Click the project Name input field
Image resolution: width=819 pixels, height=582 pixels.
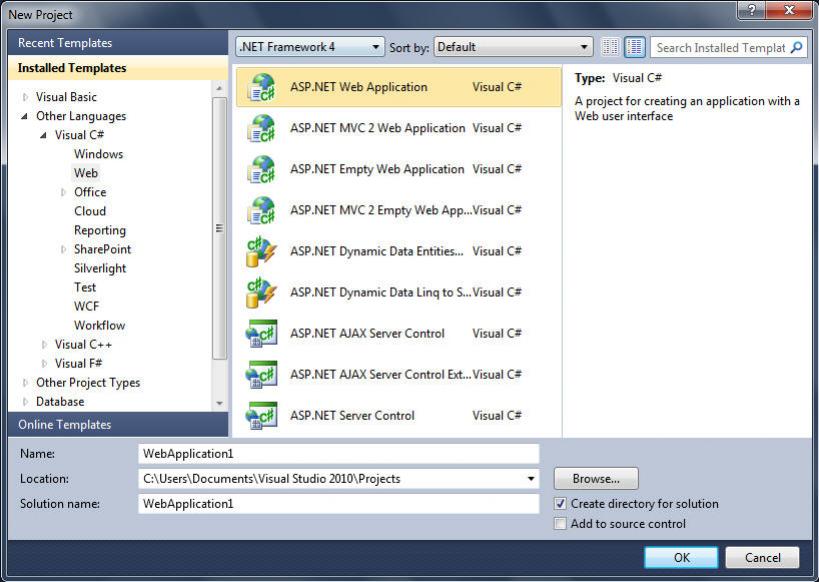338,453
